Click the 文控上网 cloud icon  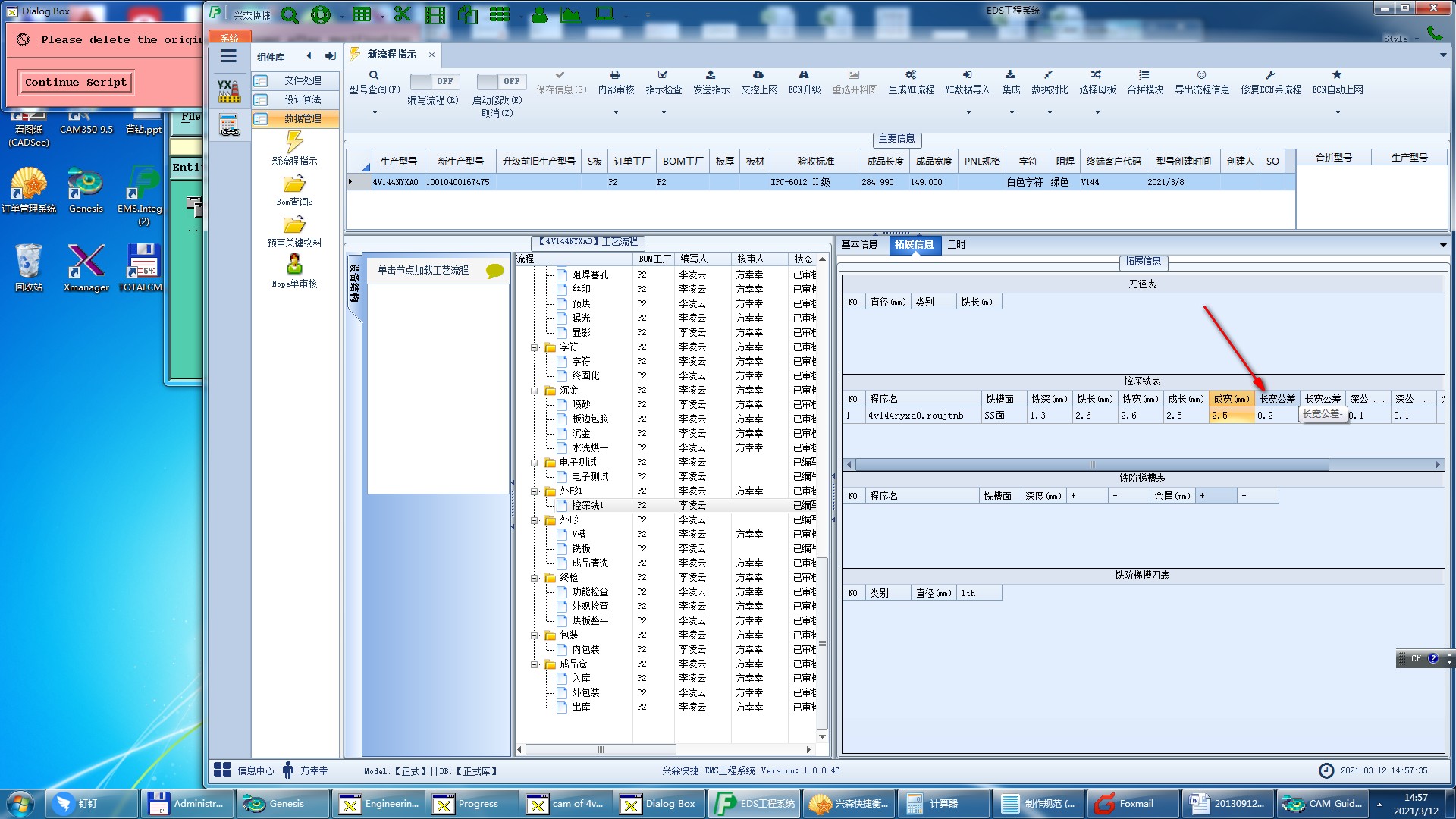click(758, 75)
